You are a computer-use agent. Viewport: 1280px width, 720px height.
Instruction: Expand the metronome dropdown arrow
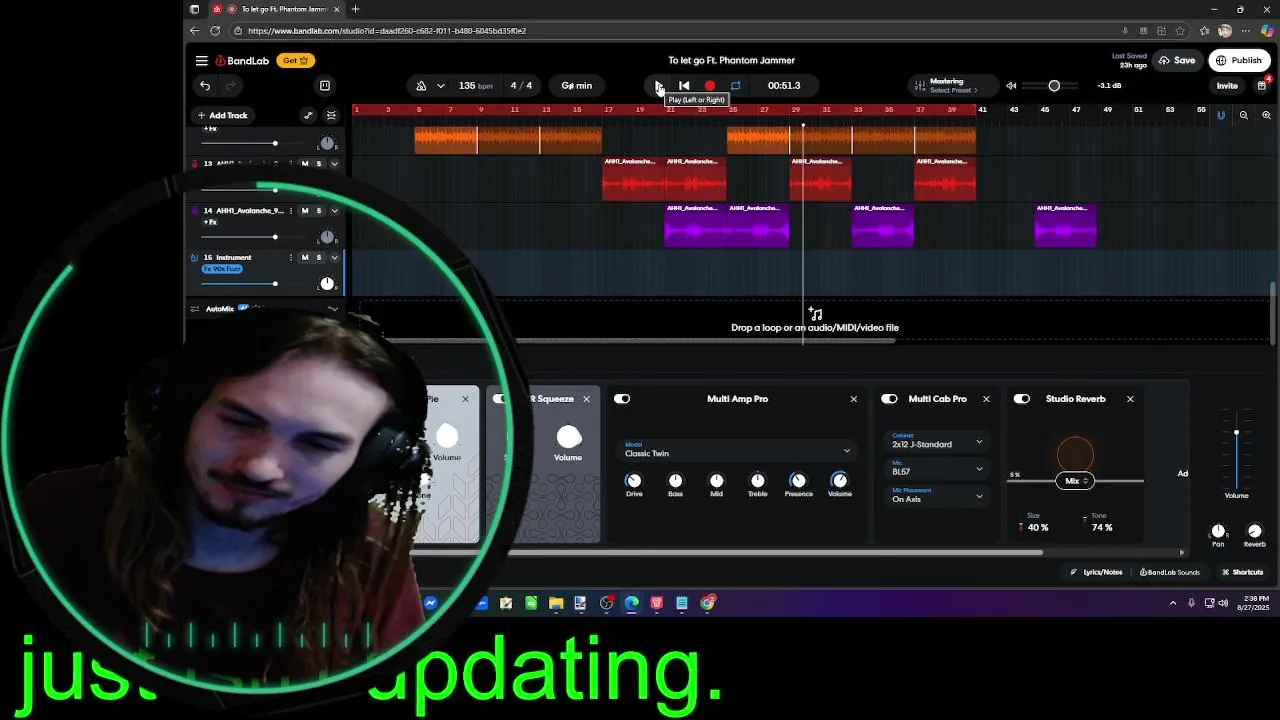click(x=443, y=86)
